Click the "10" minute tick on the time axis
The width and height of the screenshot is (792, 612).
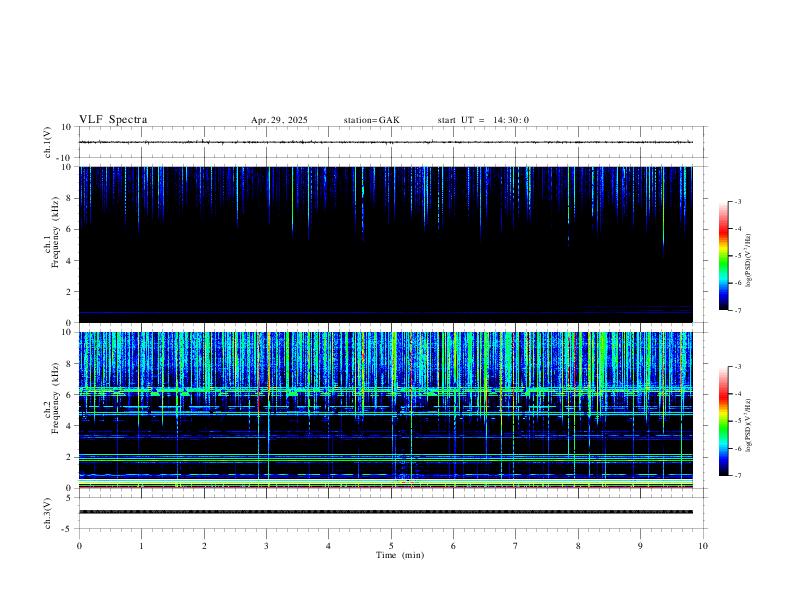(703, 546)
